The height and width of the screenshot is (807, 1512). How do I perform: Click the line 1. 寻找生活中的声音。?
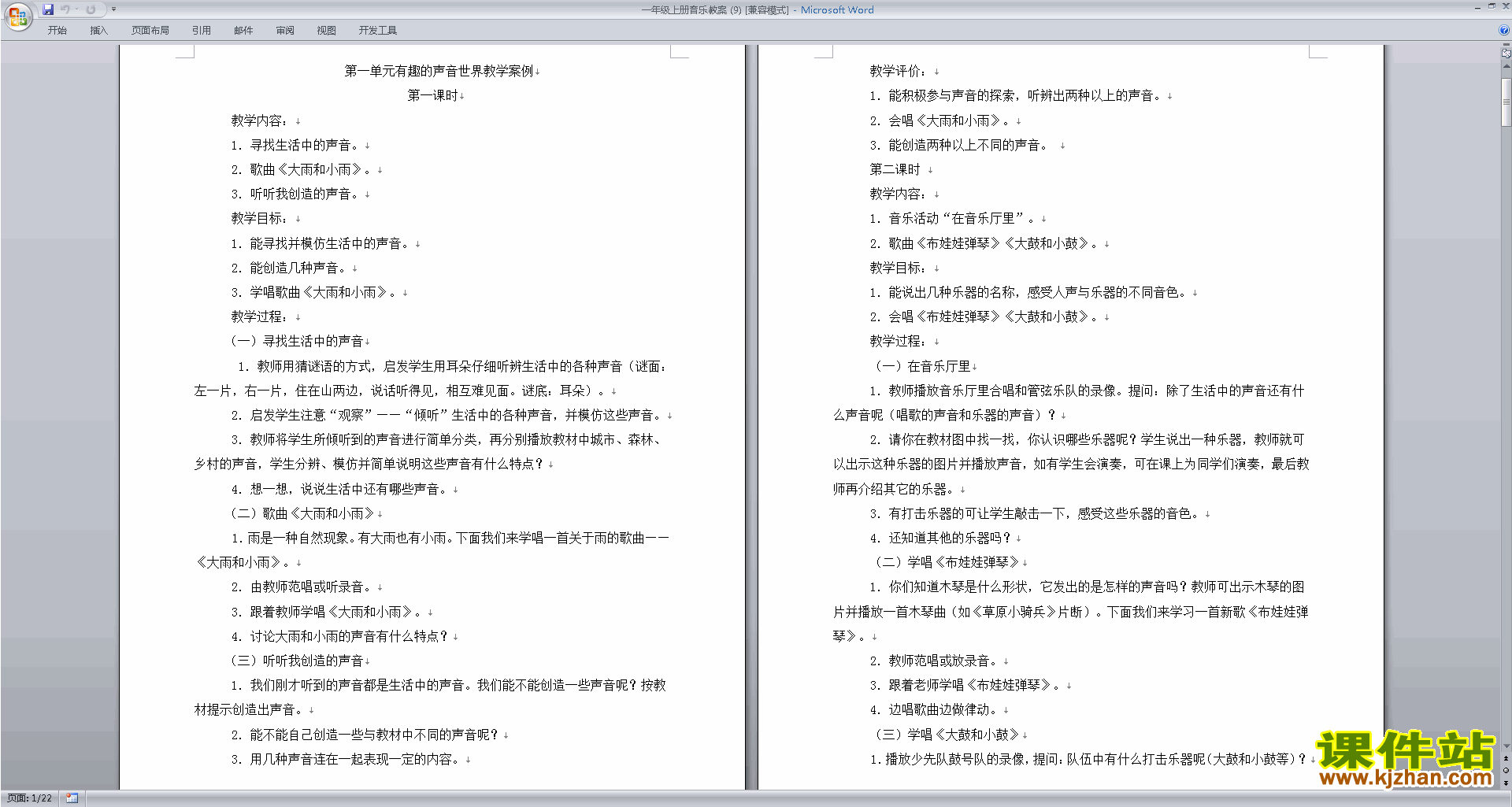tap(296, 145)
